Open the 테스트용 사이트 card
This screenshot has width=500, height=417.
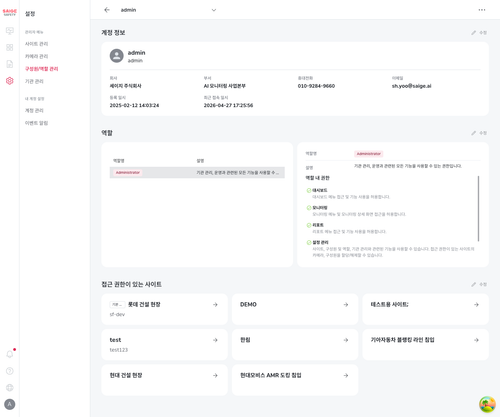(426, 309)
